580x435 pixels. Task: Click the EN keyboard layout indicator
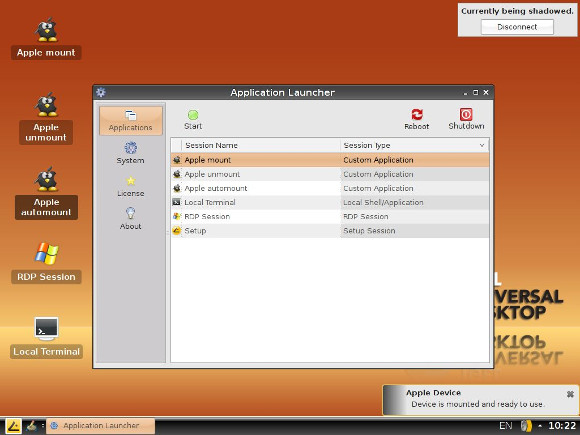(506, 426)
